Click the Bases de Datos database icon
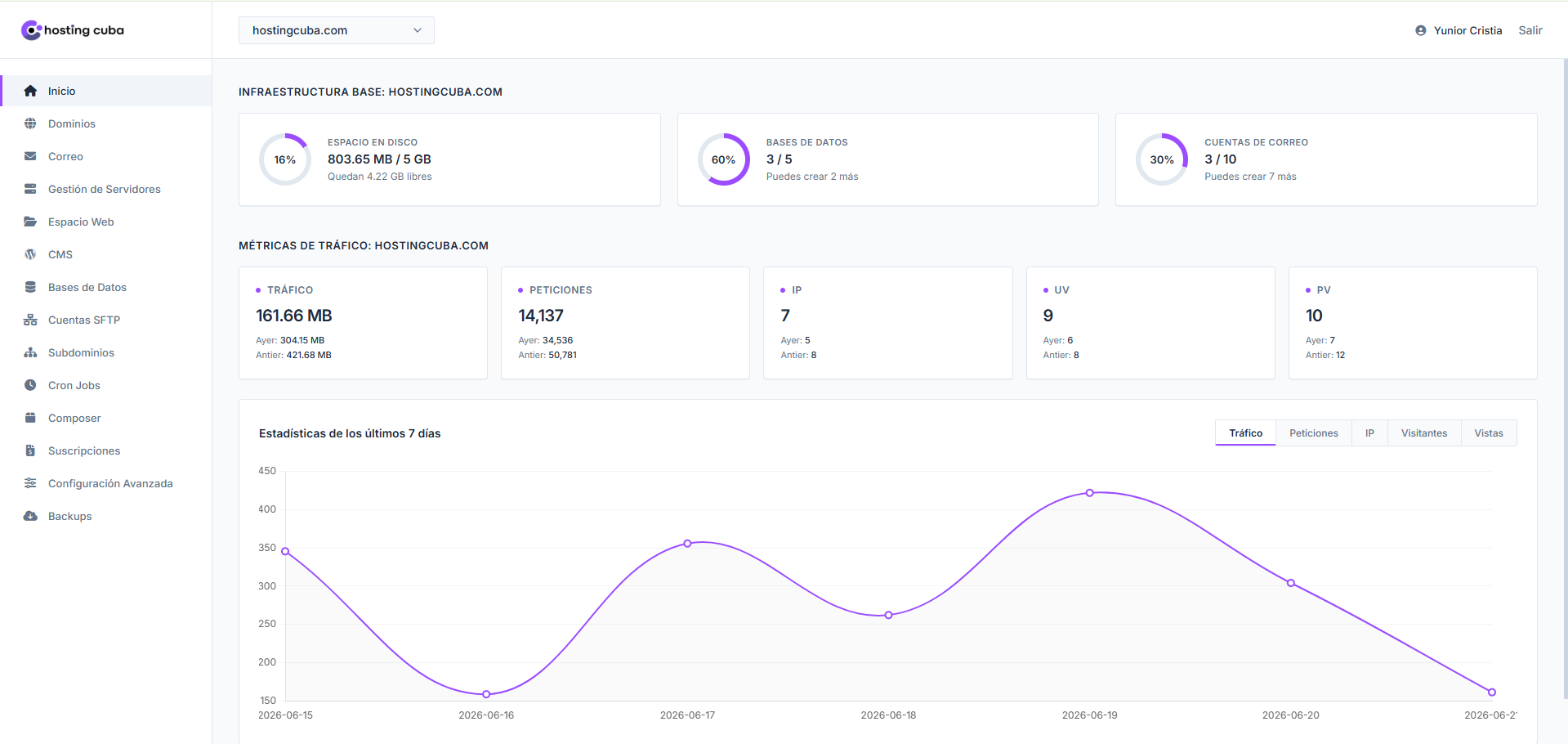1568x744 pixels. 30,287
